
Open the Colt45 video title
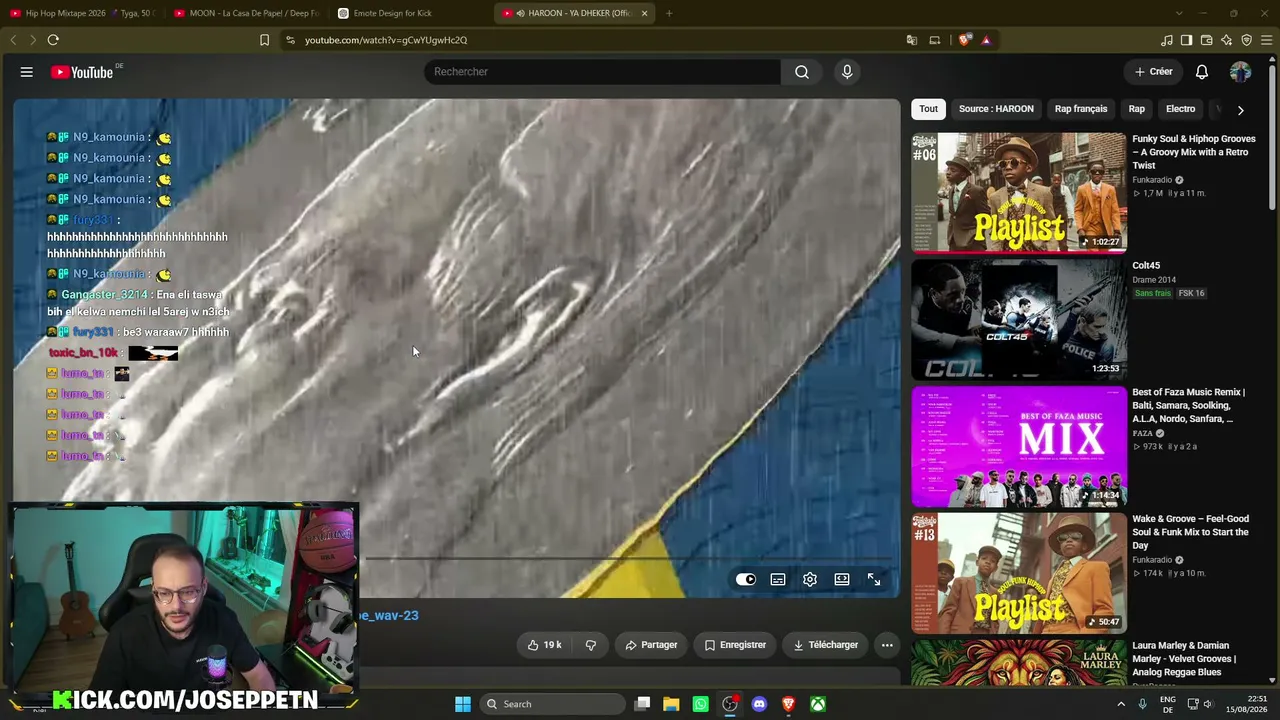1146,266
